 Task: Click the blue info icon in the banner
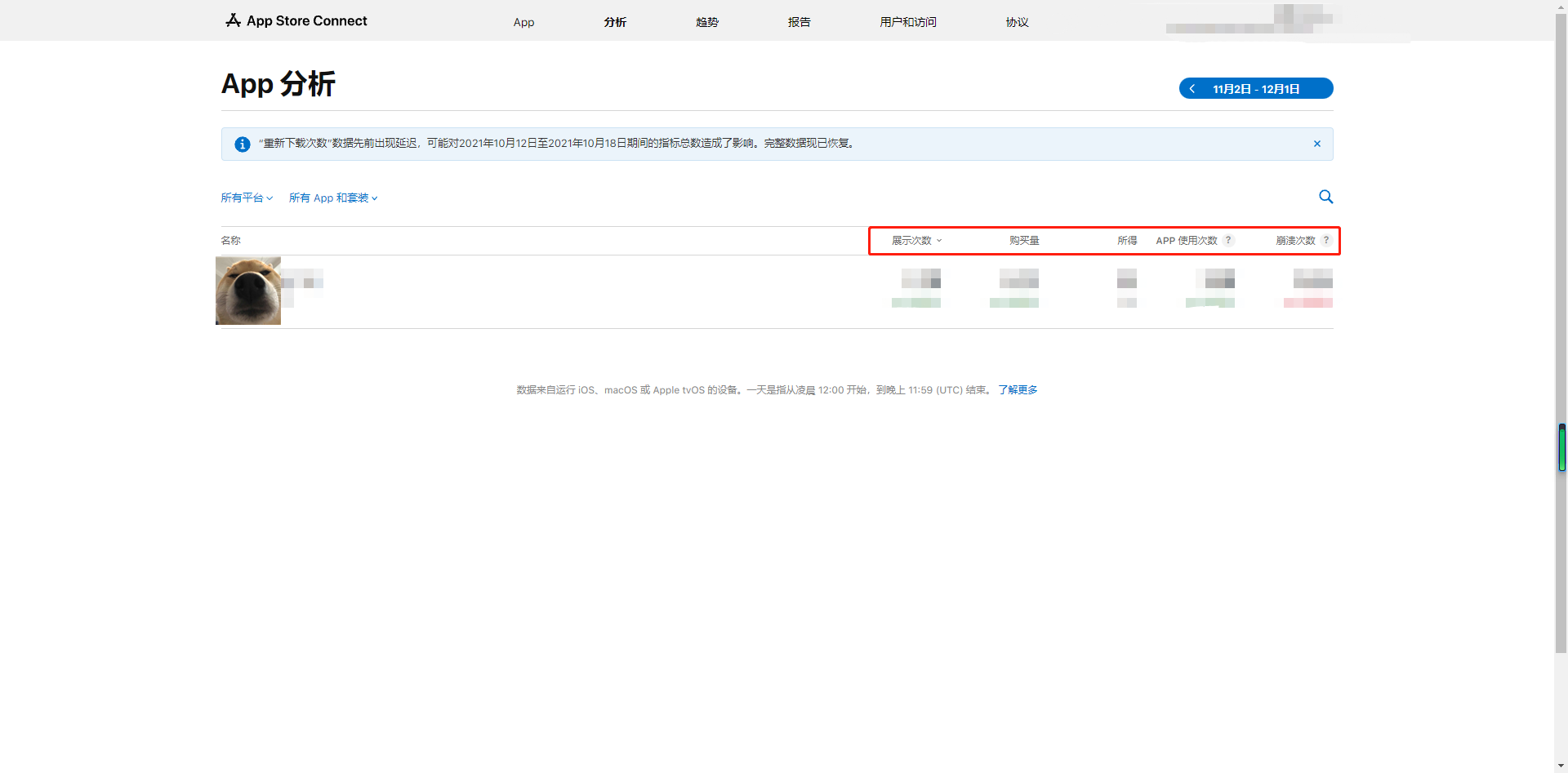click(x=243, y=144)
